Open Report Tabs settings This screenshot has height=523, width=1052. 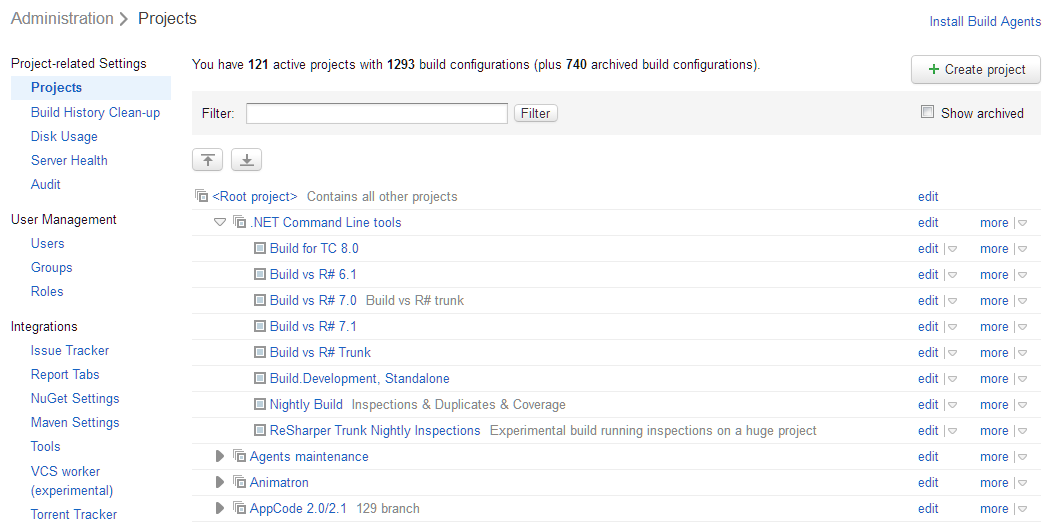[65, 375]
